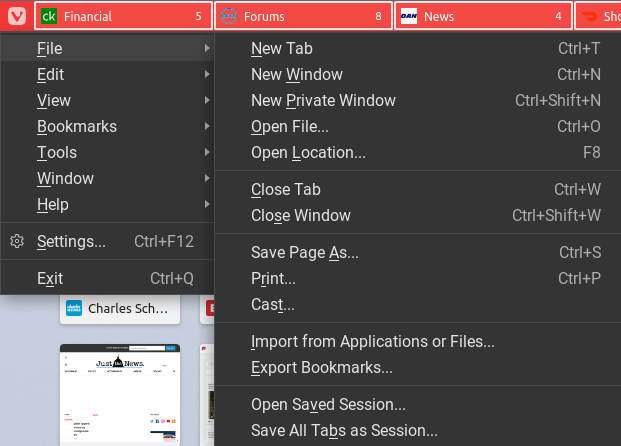Click the Credit Karma icon on Financial tab

click(49, 17)
